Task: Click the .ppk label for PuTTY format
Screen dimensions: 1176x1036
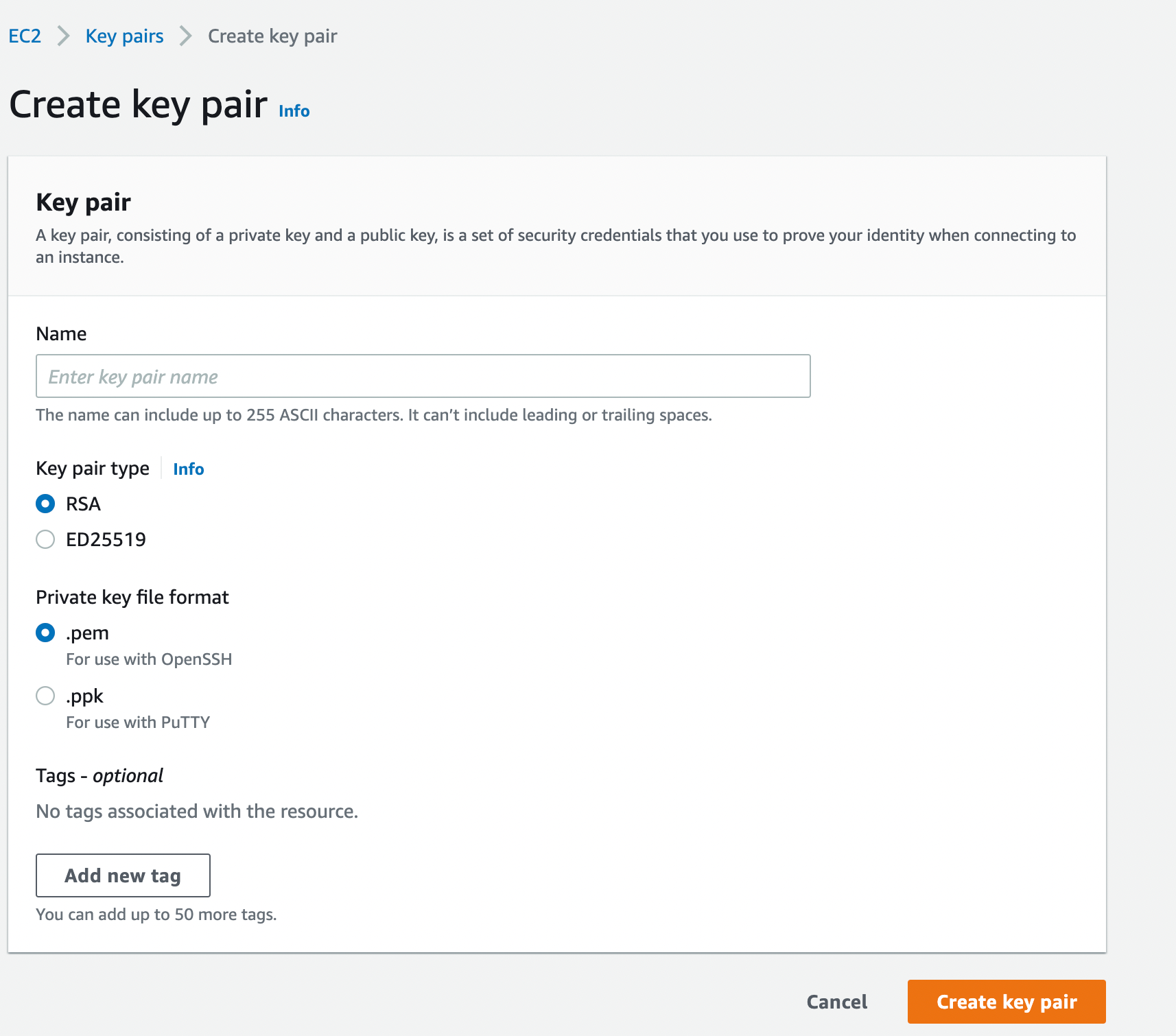Action: coord(84,696)
